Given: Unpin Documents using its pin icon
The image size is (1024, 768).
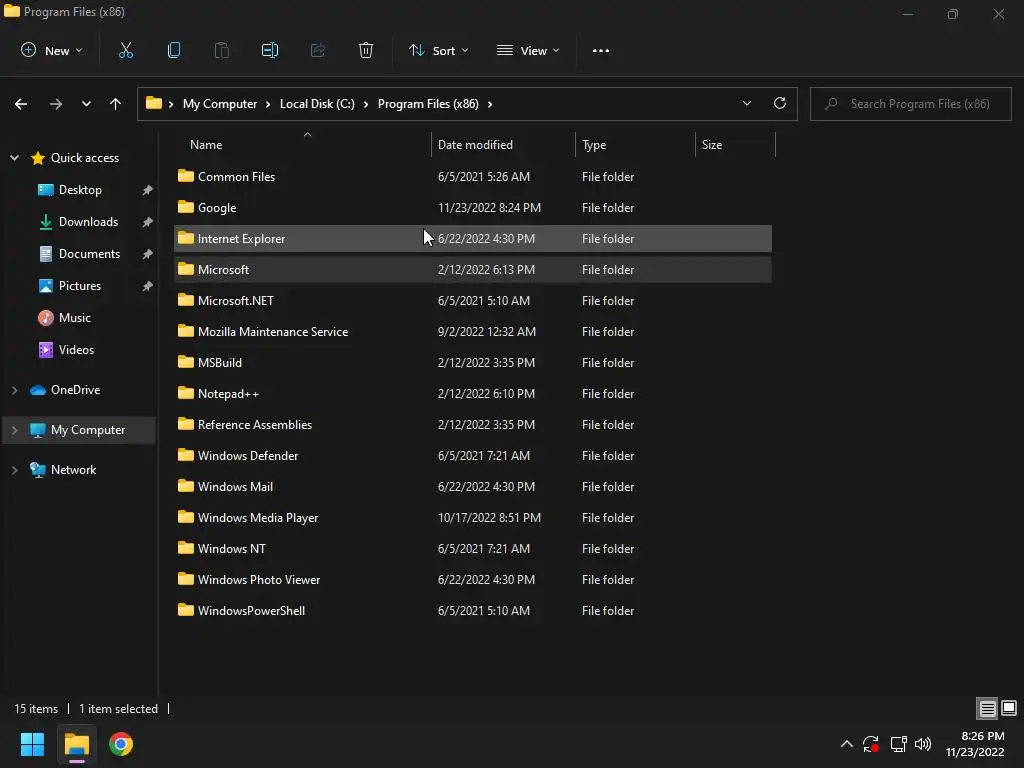Looking at the screenshot, I should [x=148, y=254].
